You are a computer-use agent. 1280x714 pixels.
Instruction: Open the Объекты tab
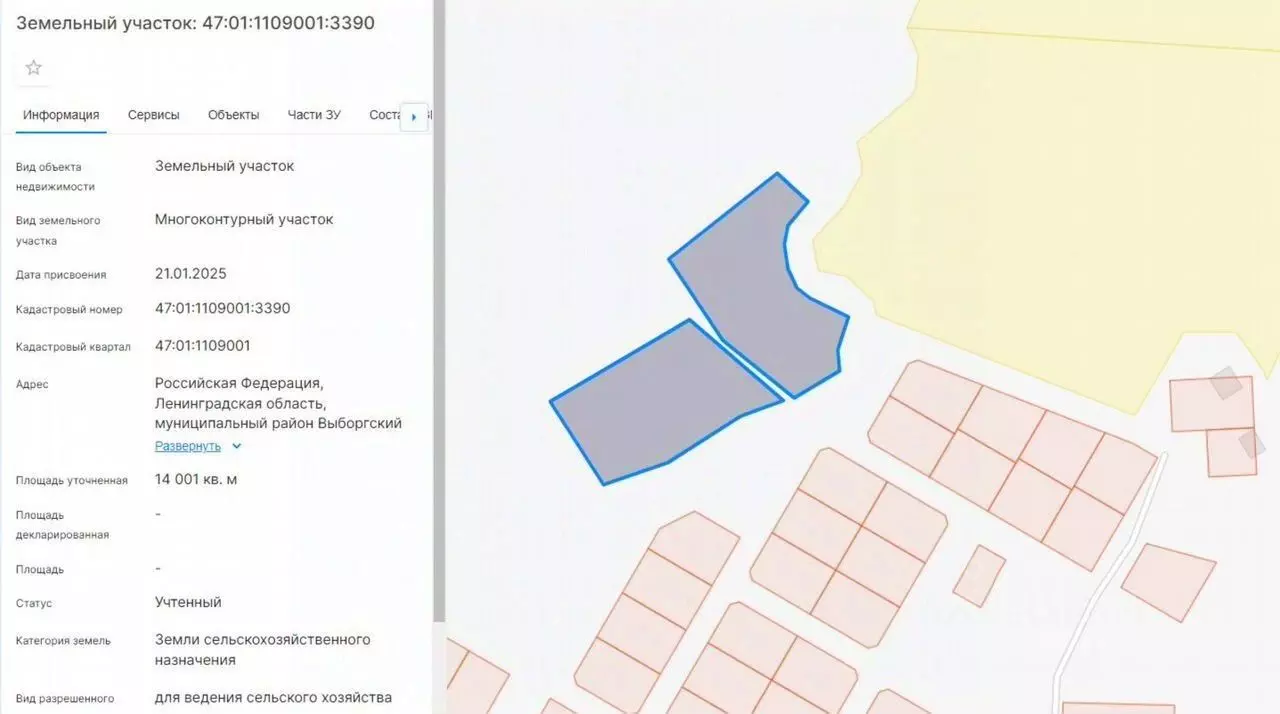pyautogui.click(x=234, y=115)
